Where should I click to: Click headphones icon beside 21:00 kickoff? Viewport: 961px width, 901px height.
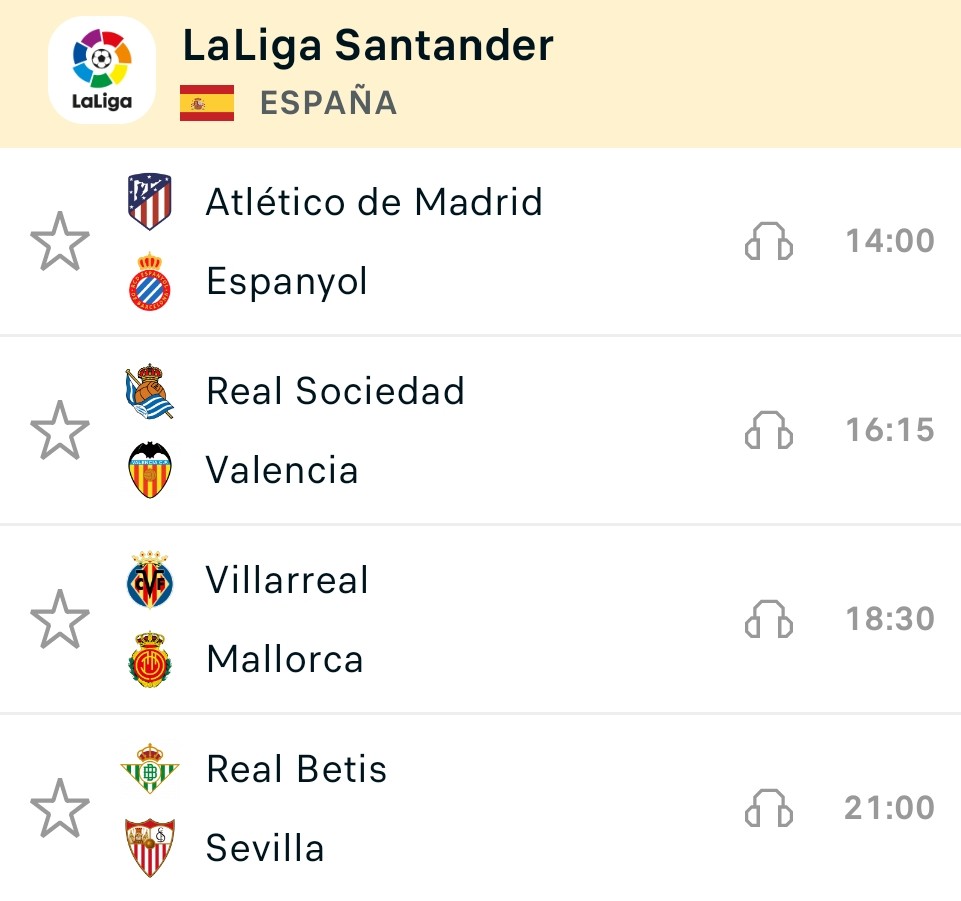click(x=769, y=808)
